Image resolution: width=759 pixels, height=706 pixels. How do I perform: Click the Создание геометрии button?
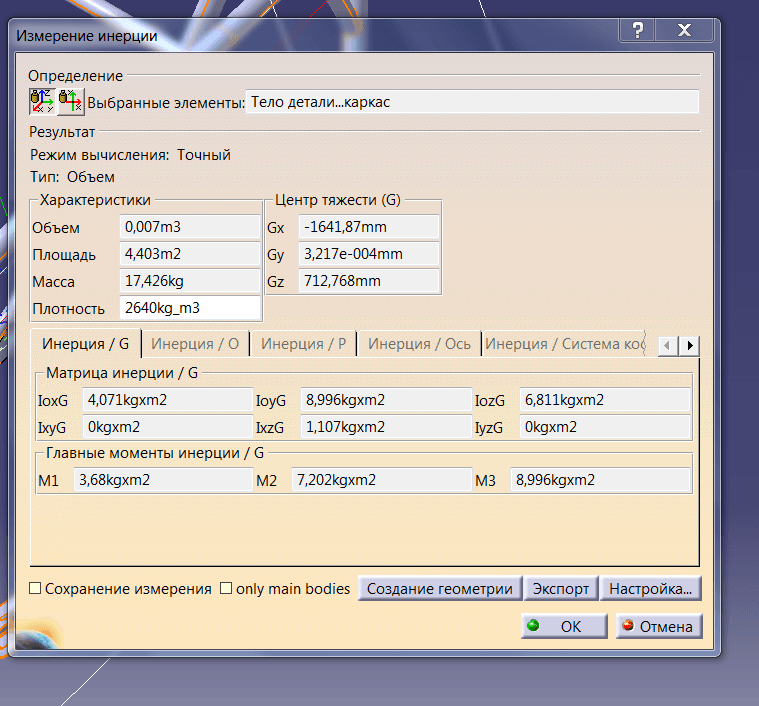coord(440,589)
